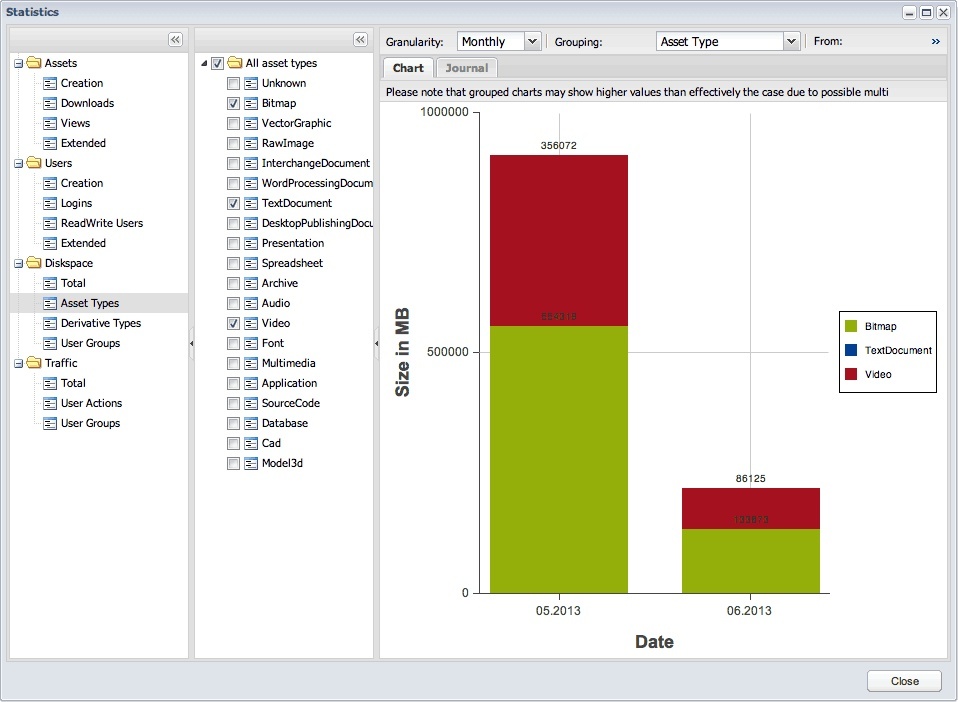Collapse the All asset types node
The width and height of the screenshot is (958, 702).
(204, 63)
